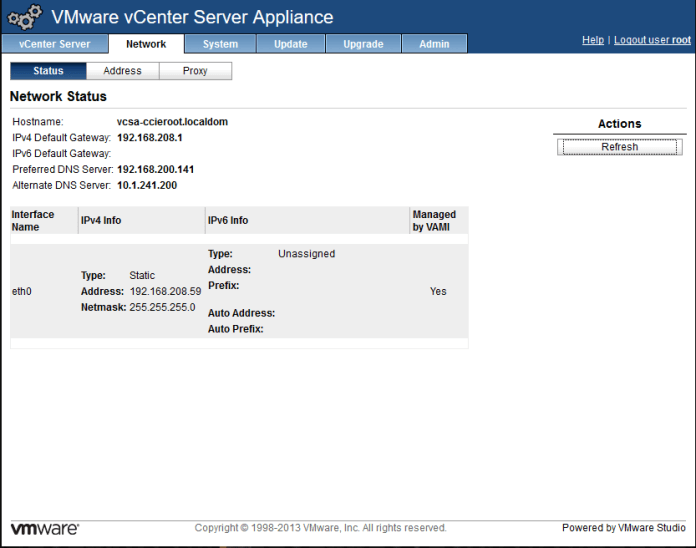Viewport: 696px width, 548px height.
Task: Click the hostname value vcsa-ccieroot.localdom
Action: [x=172, y=122]
